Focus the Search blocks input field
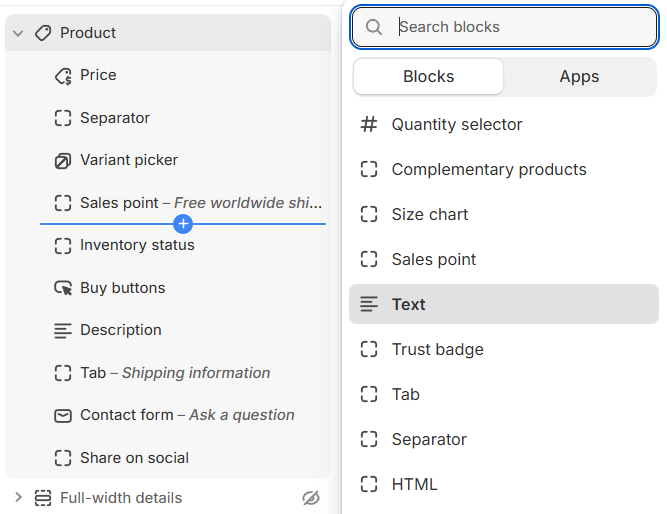Screen dimensions: 667x514 (520, 27)
